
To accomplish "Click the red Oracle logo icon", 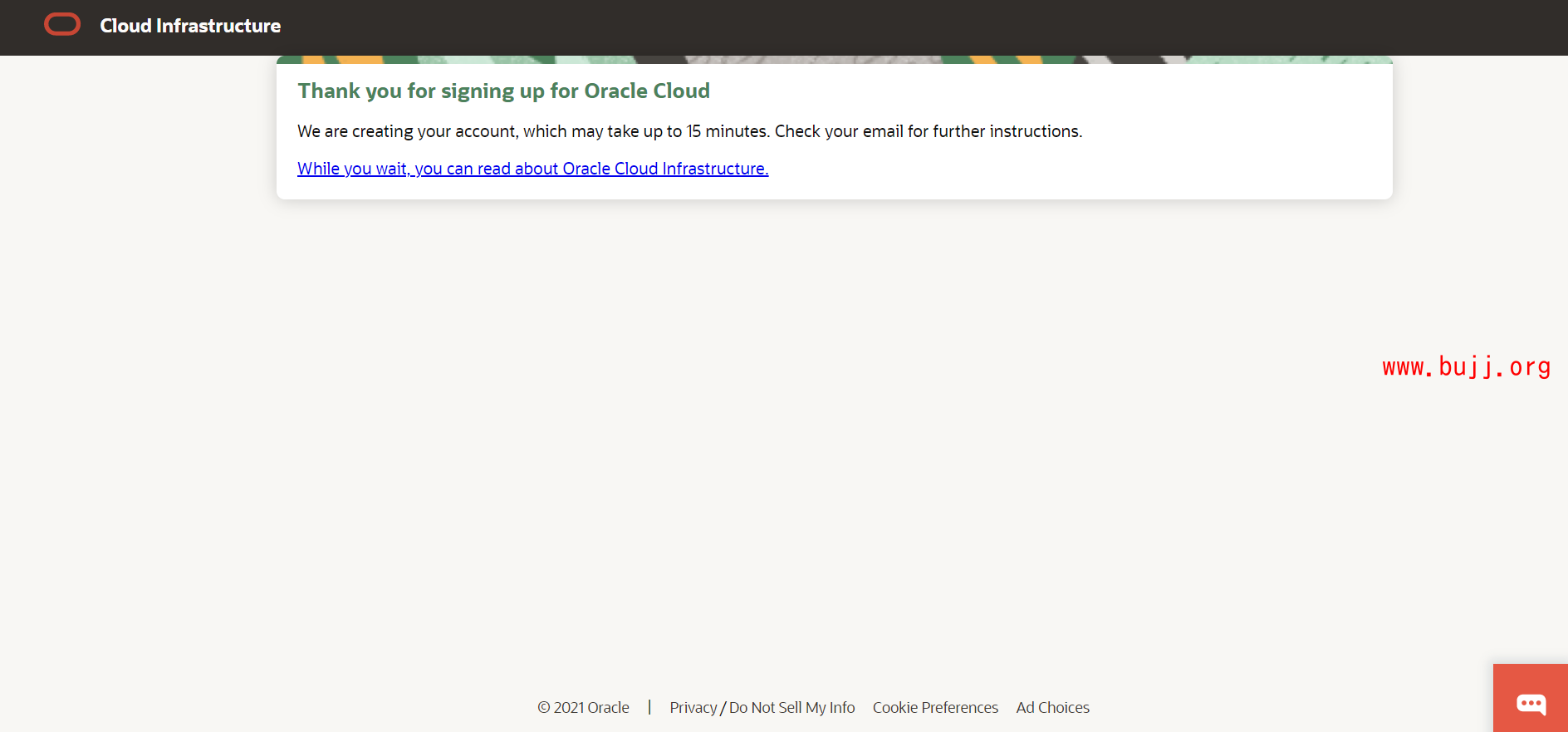I will 62,25.
